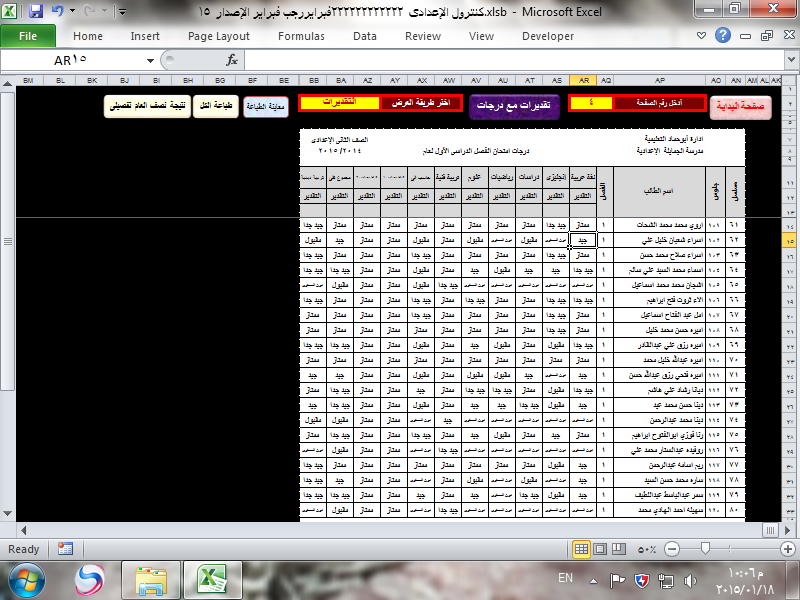Switch to the Formulas ribbon tab
800x600 pixels.
(301, 36)
